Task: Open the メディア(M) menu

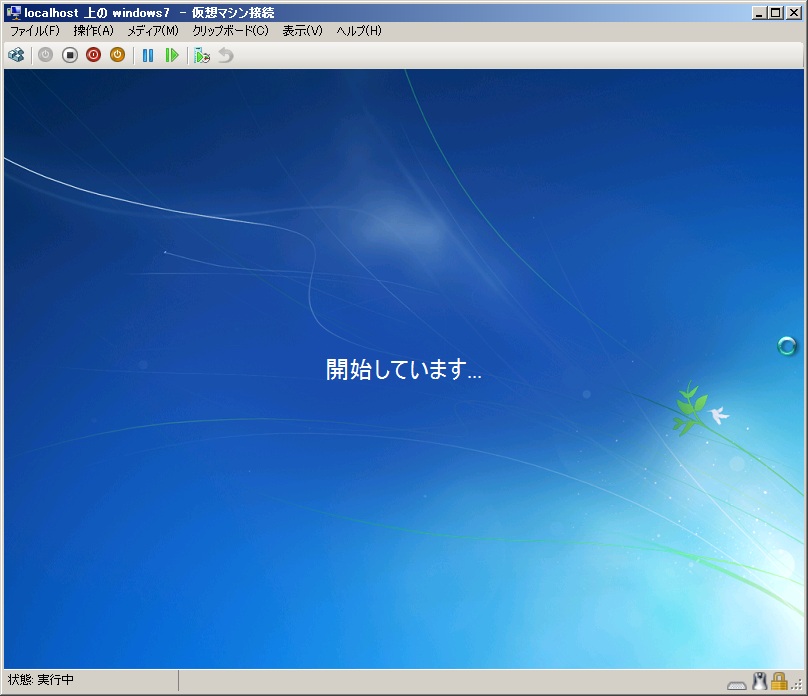Action: click(153, 31)
